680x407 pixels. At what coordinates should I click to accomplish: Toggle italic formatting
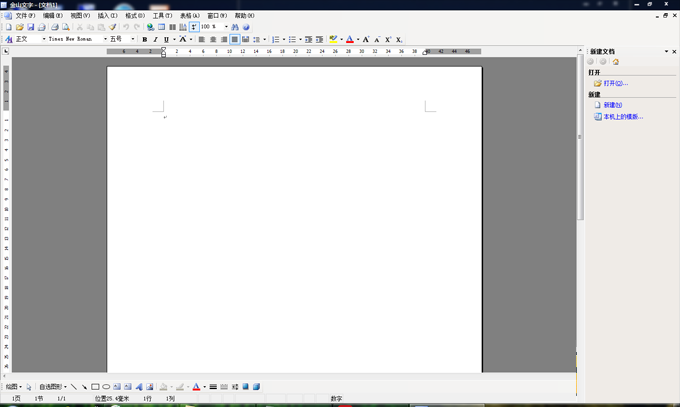(155, 39)
